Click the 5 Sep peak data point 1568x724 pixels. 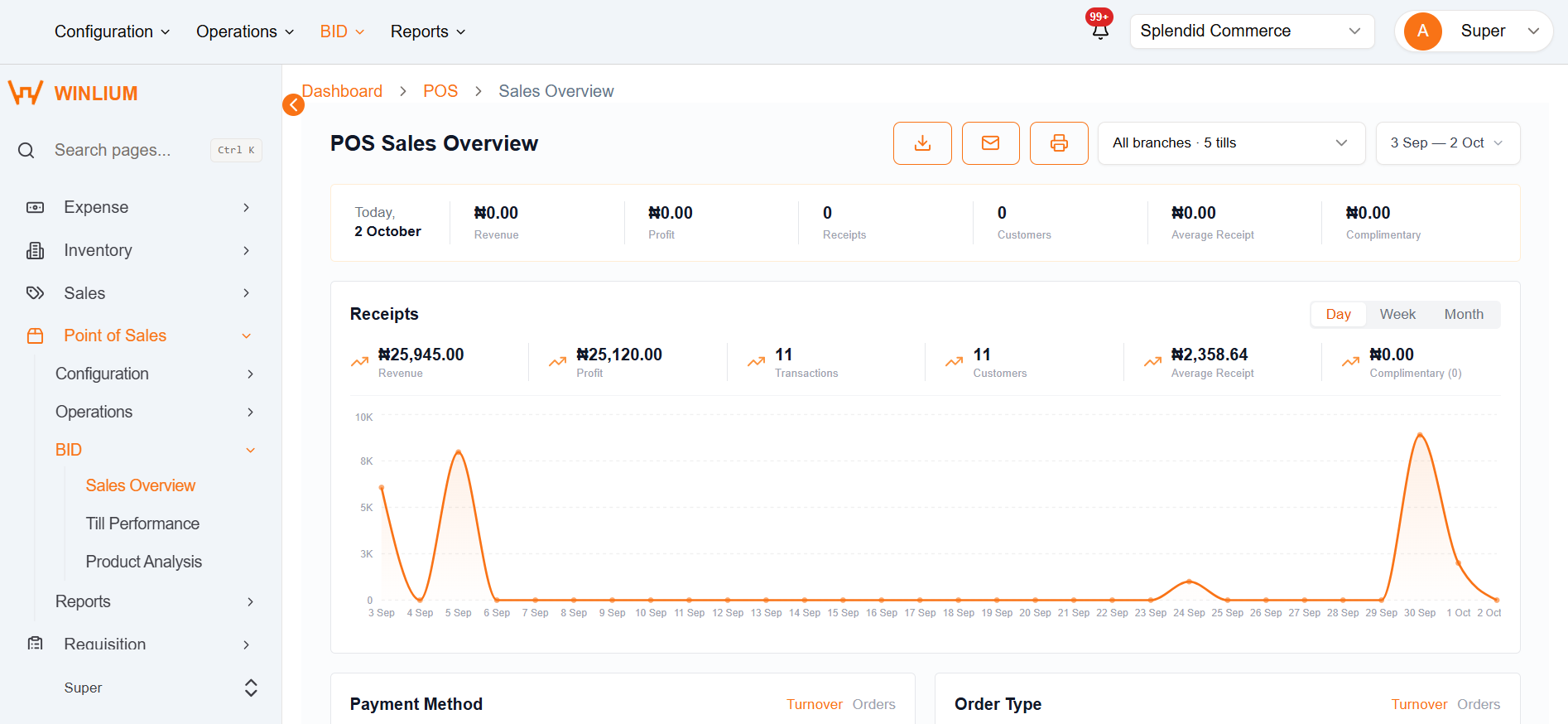click(x=459, y=452)
